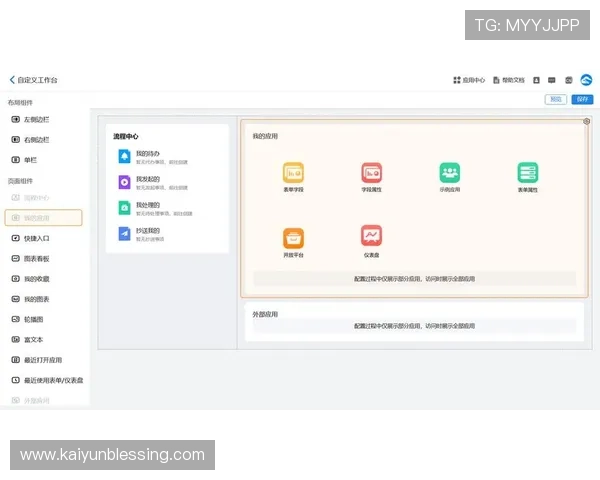600x480 pixels.
Task: Click the notice bar inside 外部应用 widget
Action: coord(414,326)
